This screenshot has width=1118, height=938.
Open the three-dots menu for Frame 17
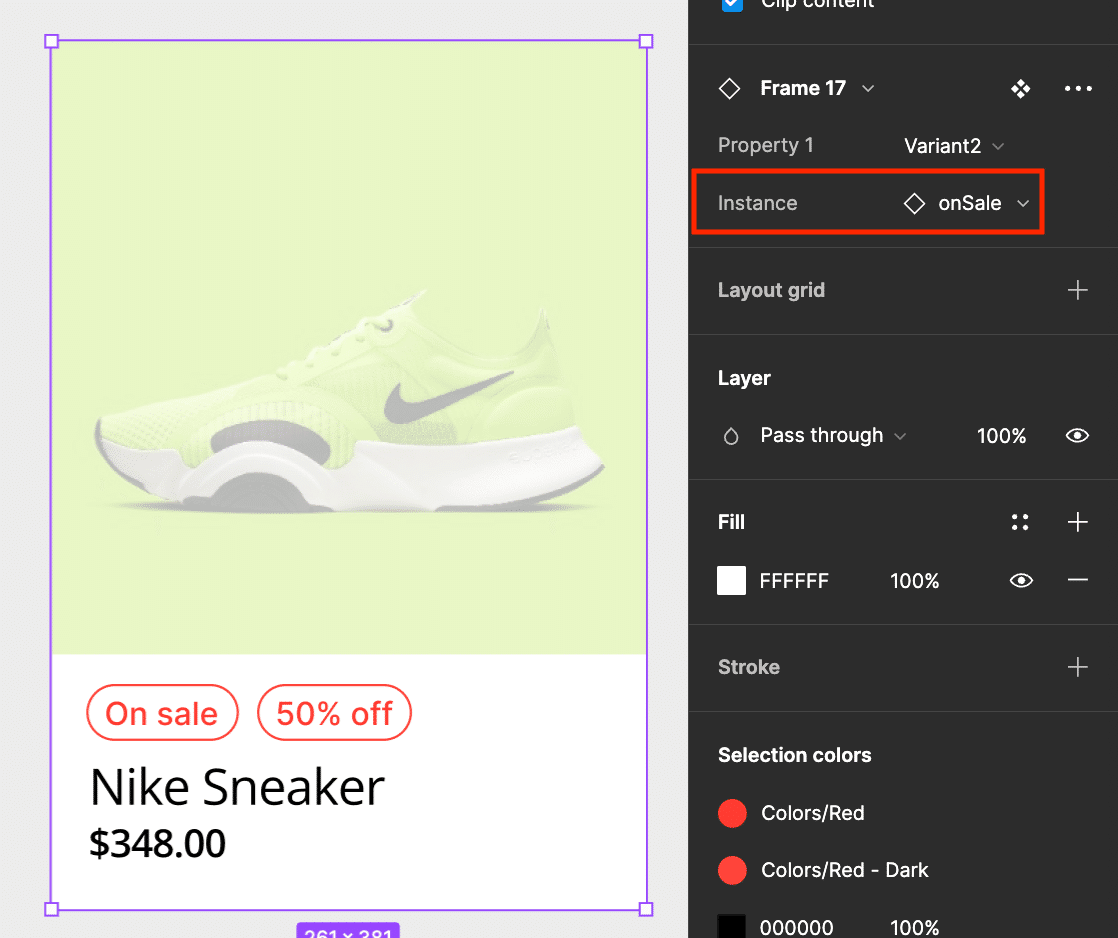pos(1078,89)
